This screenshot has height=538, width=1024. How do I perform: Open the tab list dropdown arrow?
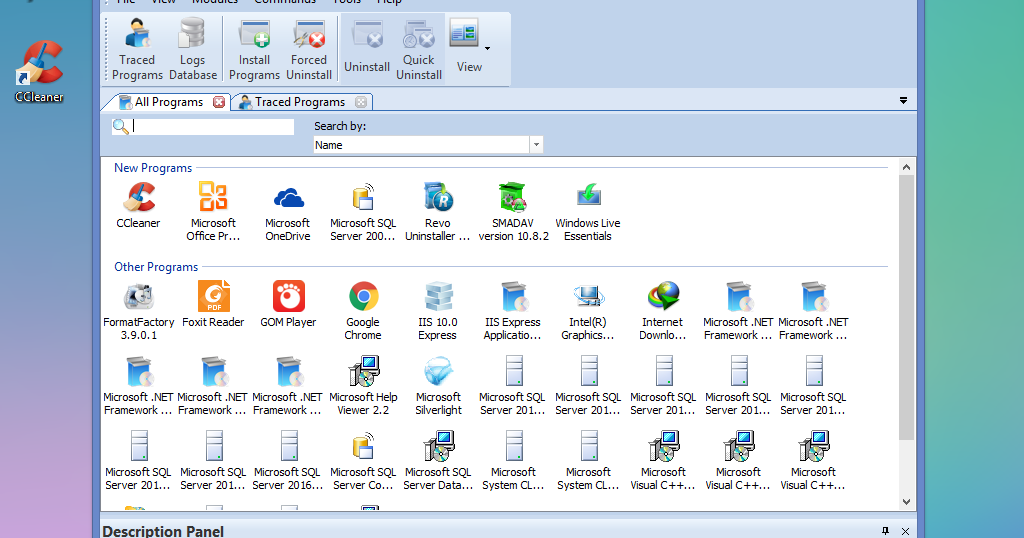tap(903, 101)
